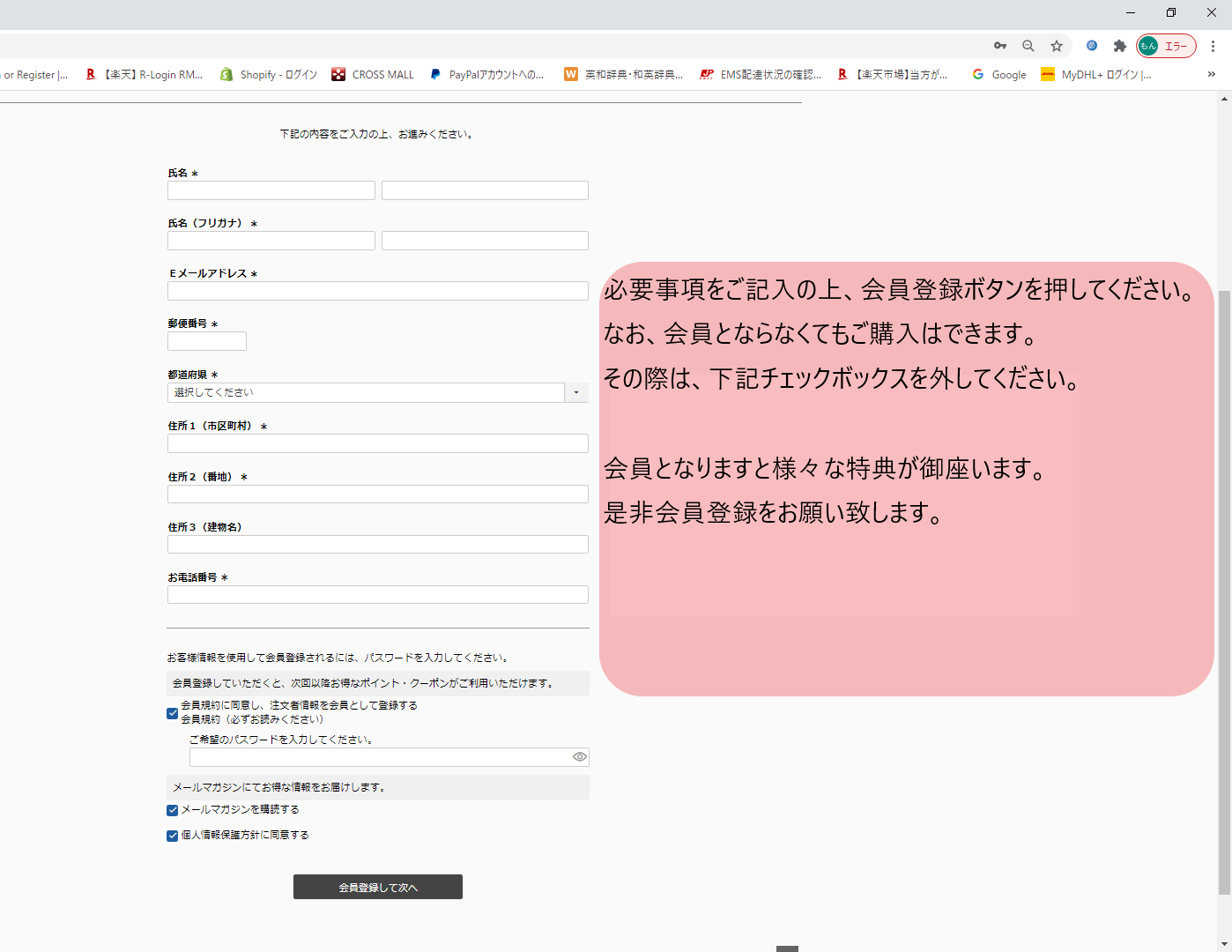Open the PayPalアカウントへの bookmark icon
Image resolution: width=1232 pixels, height=952 pixels.
point(435,74)
